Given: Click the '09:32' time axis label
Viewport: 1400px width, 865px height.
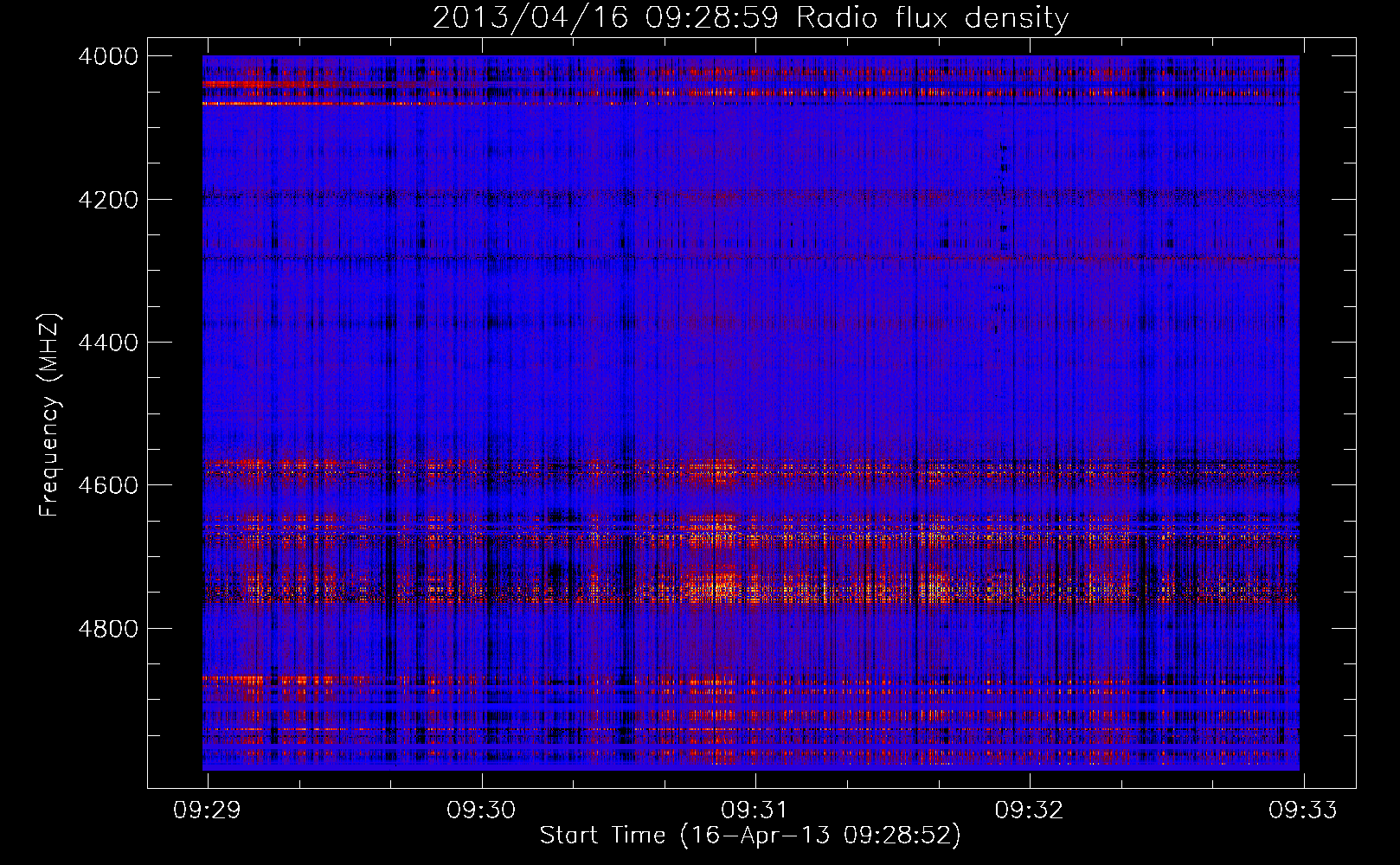Looking at the screenshot, I should [x=1029, y=811].
